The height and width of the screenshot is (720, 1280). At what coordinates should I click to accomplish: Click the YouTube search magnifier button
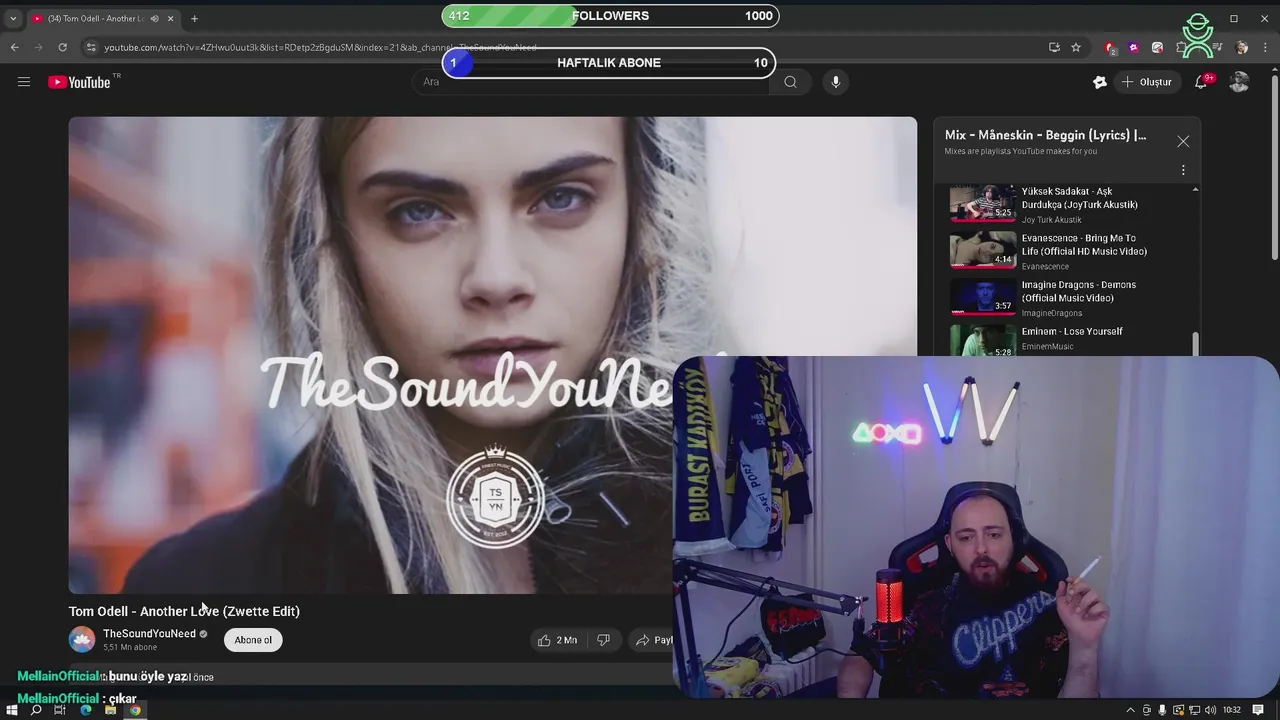pyautogui.click(x=790, y=82)
